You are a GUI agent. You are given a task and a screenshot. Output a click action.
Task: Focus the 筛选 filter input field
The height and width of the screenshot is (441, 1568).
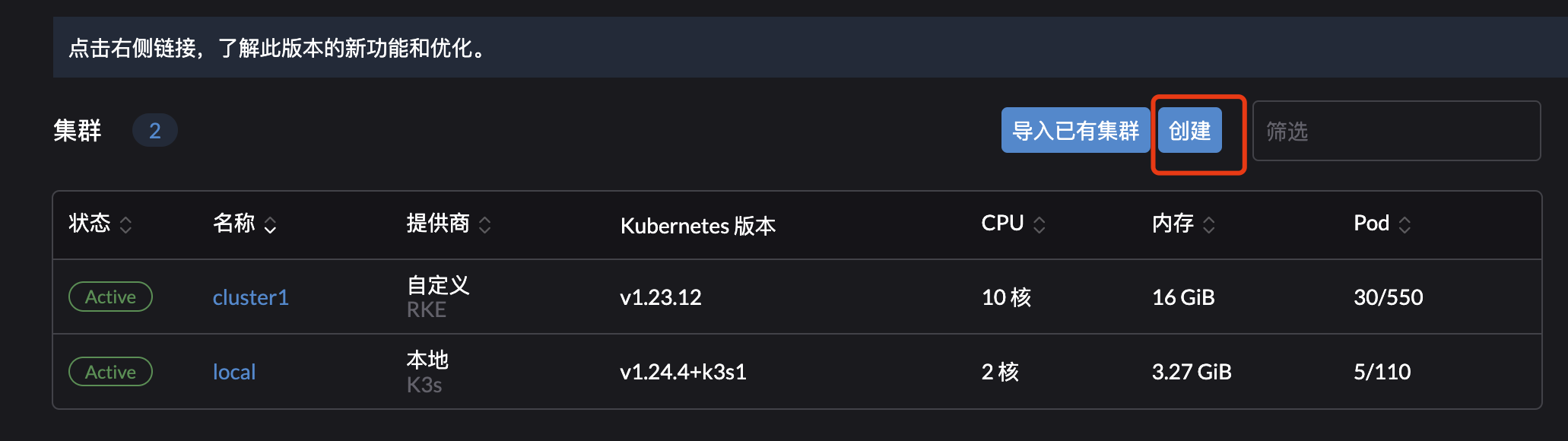[1396, 131]
